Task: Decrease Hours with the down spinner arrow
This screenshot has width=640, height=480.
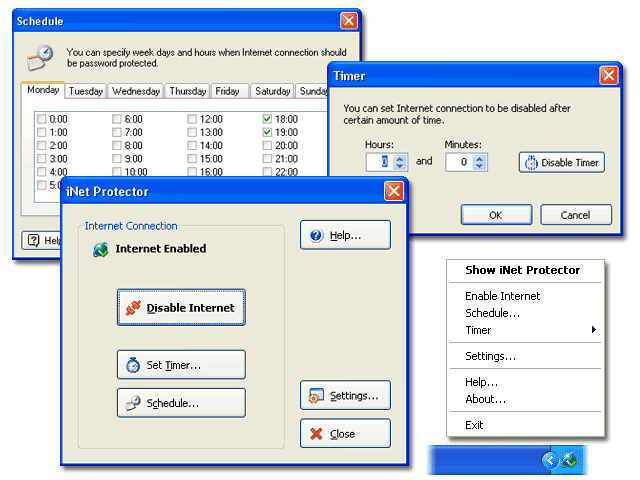Action: pos(400,166)
